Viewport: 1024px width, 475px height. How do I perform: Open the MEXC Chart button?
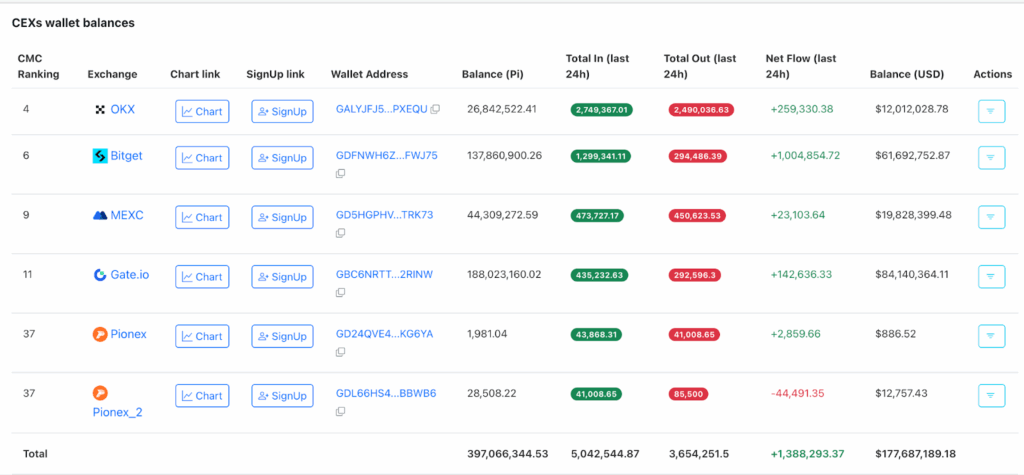point(202,217)
